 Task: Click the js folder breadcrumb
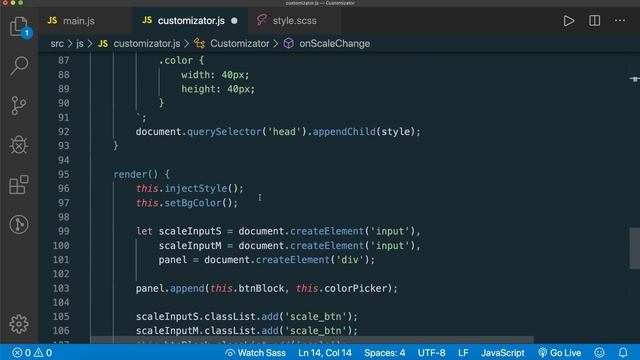tap(80, 44)
